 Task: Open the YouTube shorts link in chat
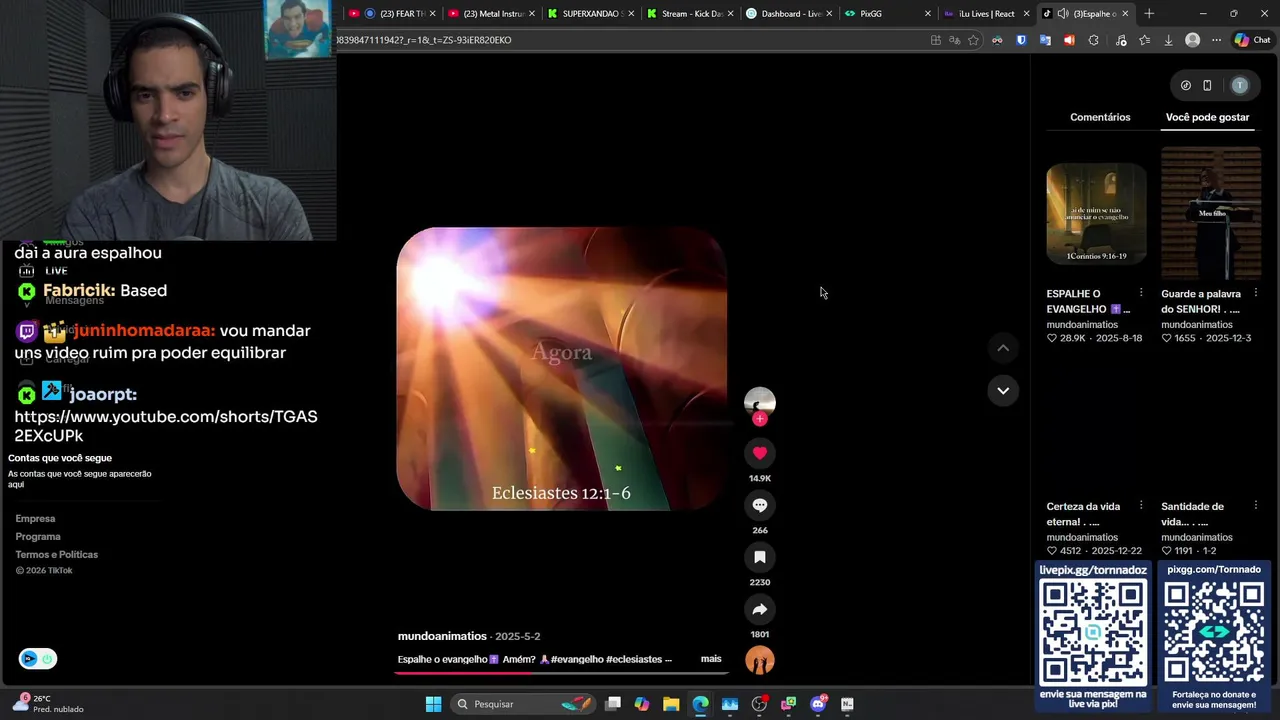166,426
